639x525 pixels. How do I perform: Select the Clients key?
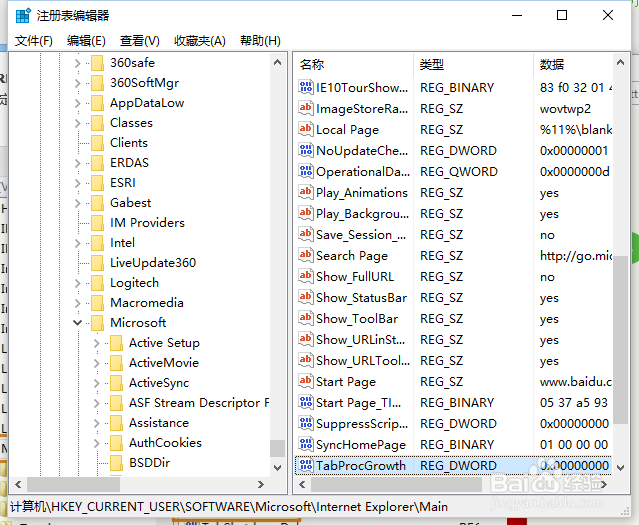129,143
